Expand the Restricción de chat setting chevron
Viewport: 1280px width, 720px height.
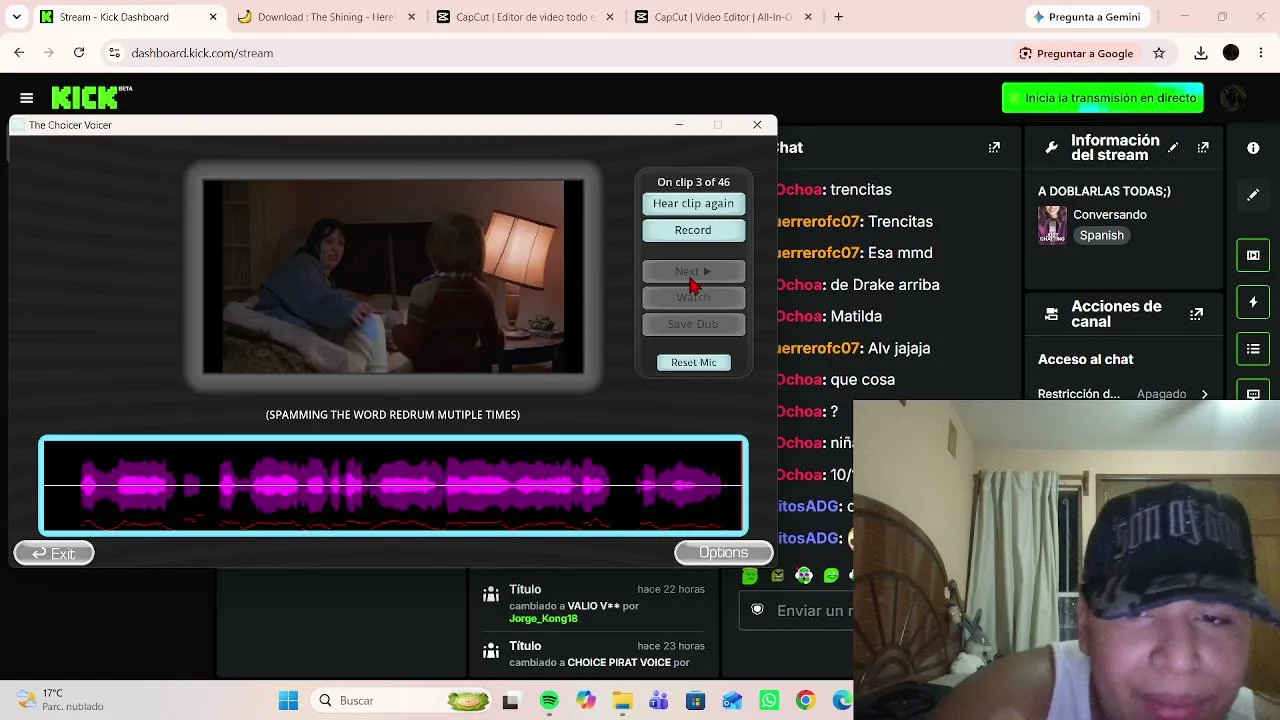[1204, 394]
